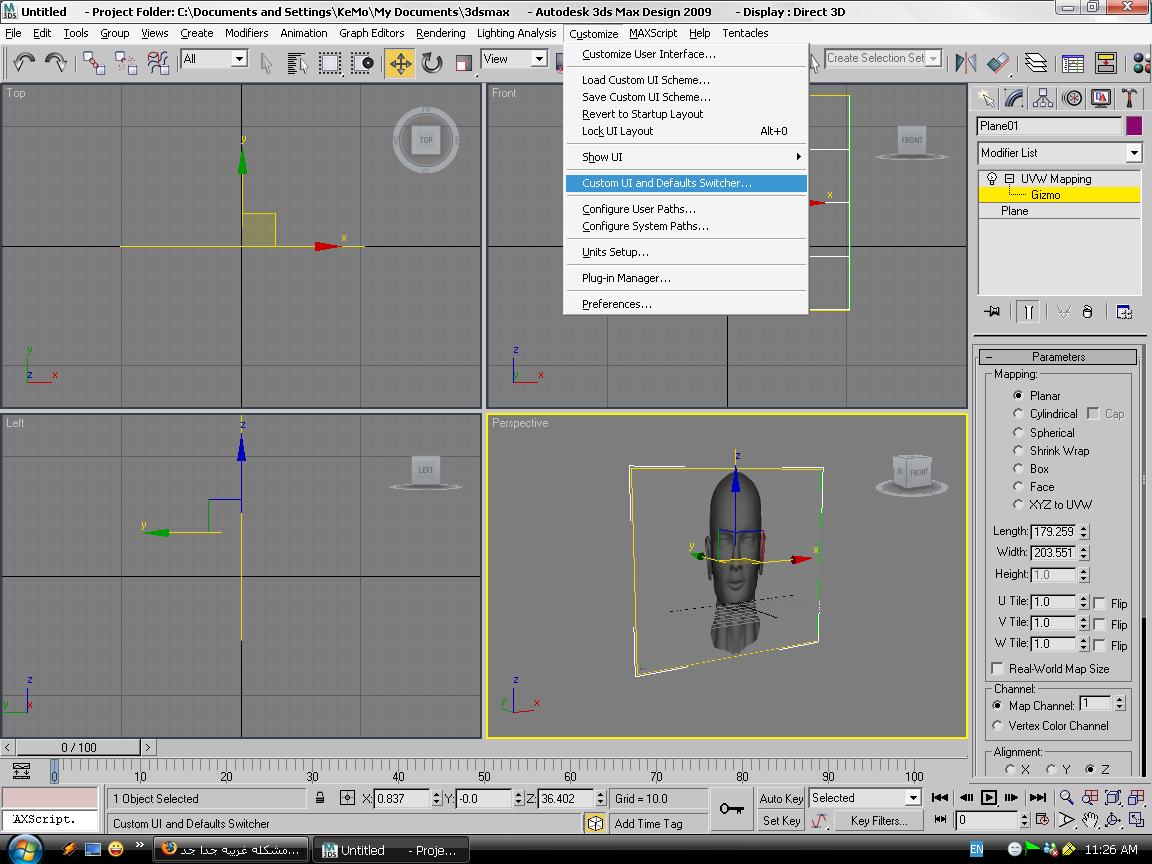Open the Key Filters dialog
Screen dimensions: 1152x864
pyautogui.click(x=879, y=821)
